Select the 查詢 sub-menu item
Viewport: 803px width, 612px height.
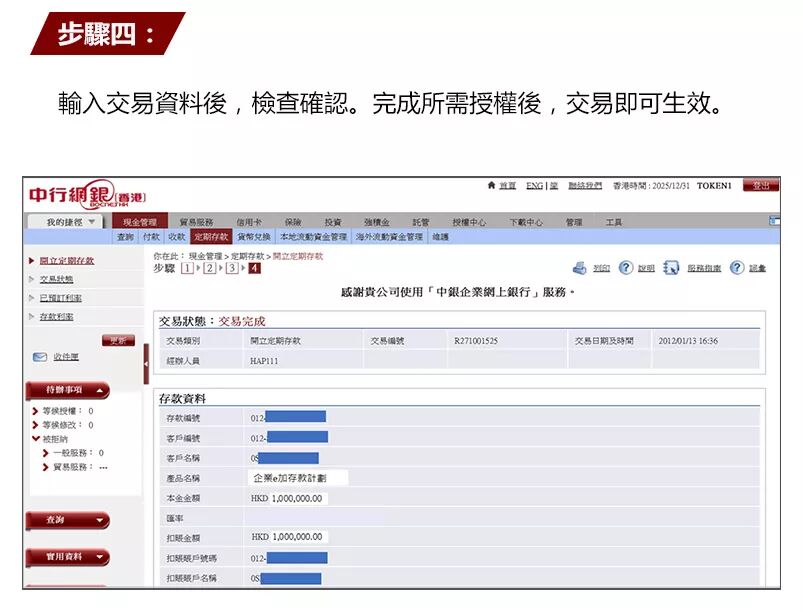[125, 237]
